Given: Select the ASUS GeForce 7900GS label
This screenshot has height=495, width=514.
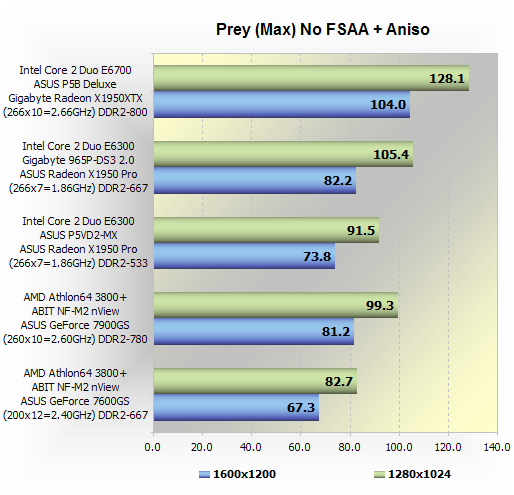Looking at the screenshot, I should coord(75,325).
